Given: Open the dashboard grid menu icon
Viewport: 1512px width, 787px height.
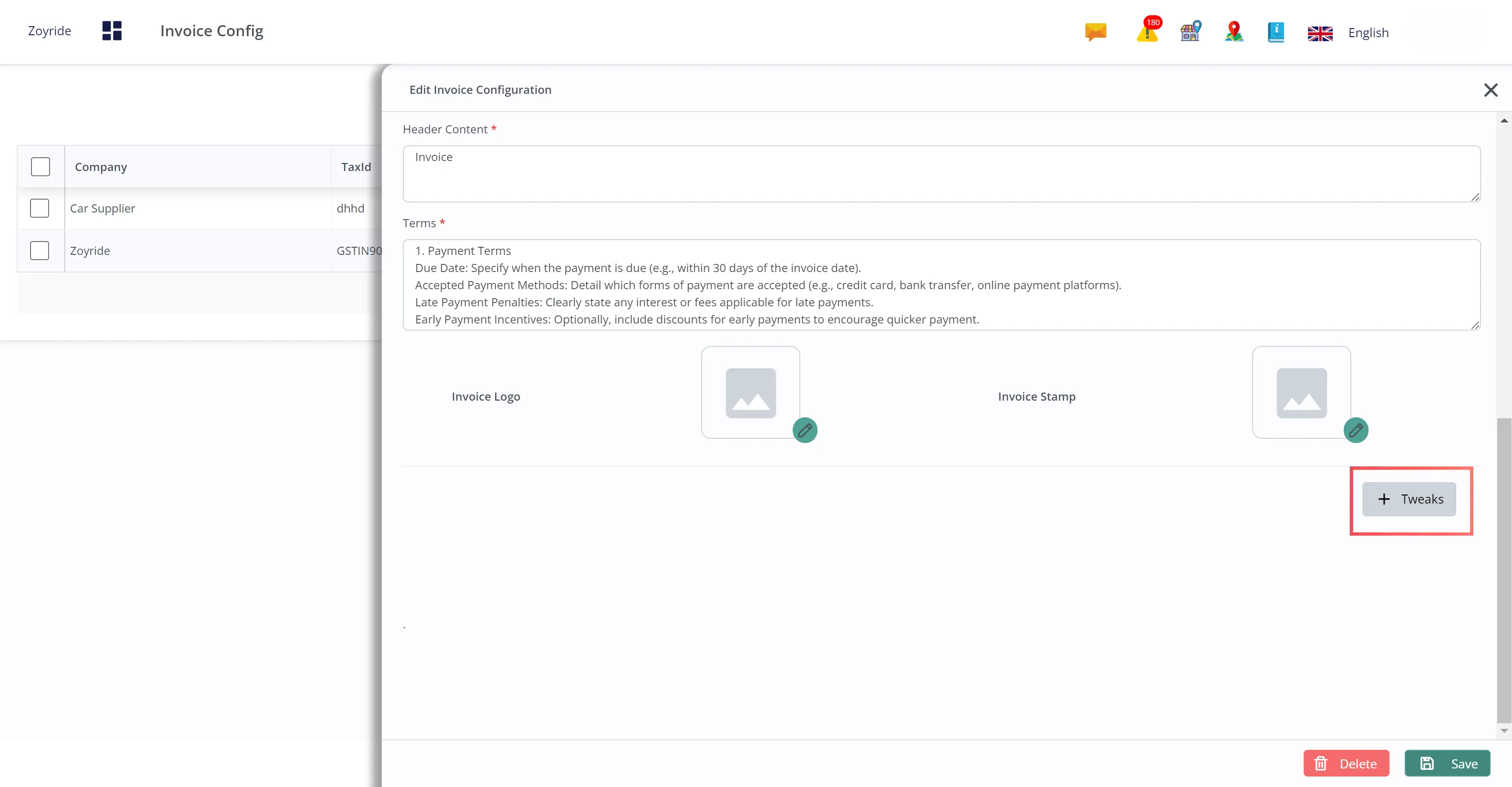Looking at the screenshot, I should (112, 30).
